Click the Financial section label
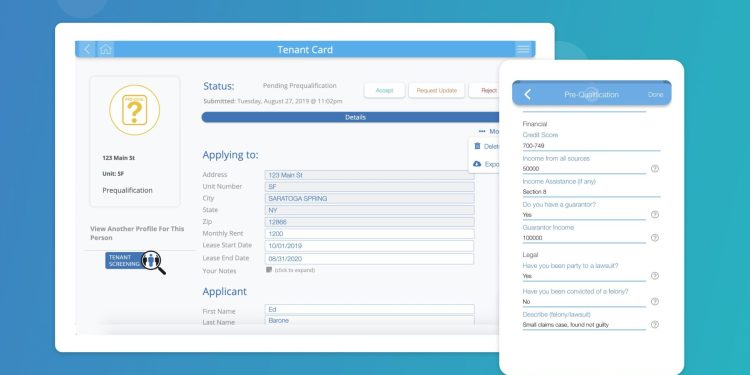Screen dimensions: 750x375 point(535,124)
